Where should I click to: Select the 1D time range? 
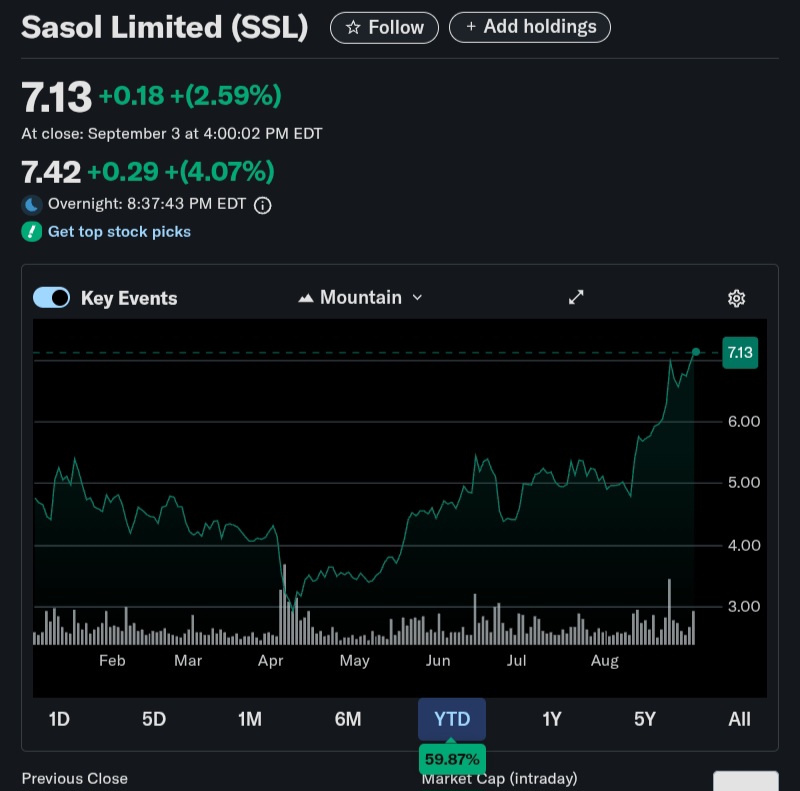click(x=59, y=719)
